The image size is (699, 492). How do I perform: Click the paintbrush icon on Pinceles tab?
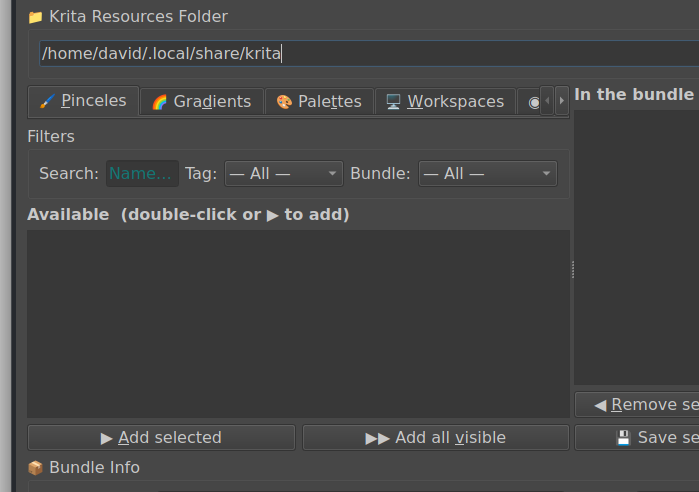click(46, 101)
